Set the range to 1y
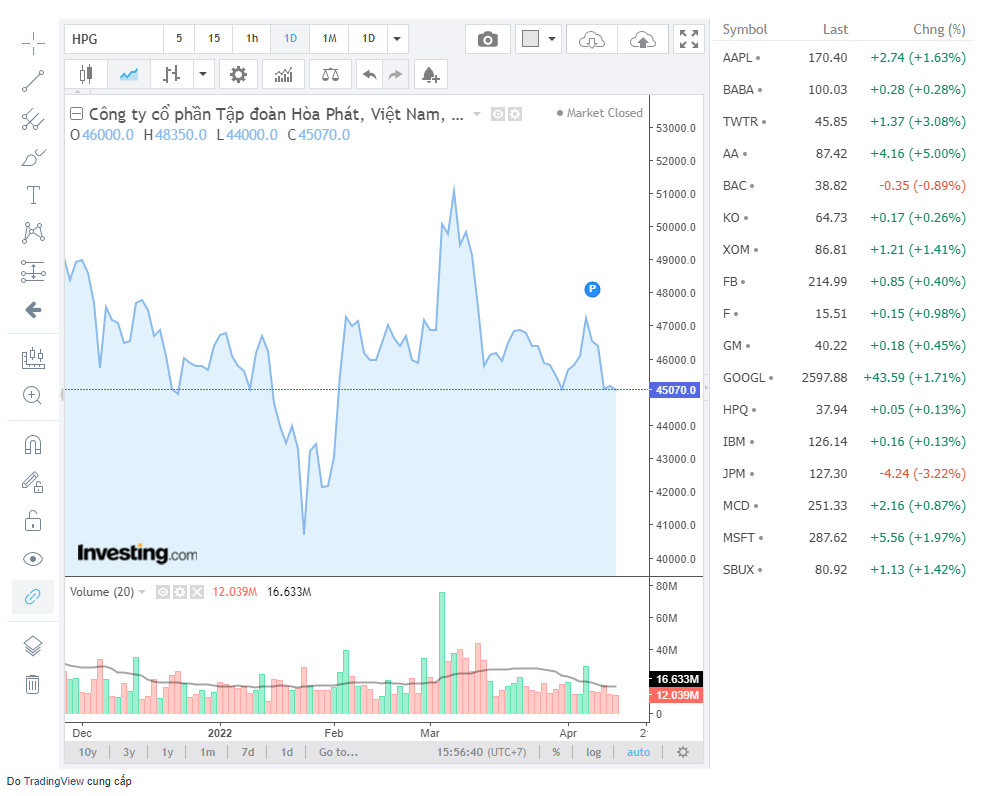This screenshot has height=796, width=998. tap(167, 752)
